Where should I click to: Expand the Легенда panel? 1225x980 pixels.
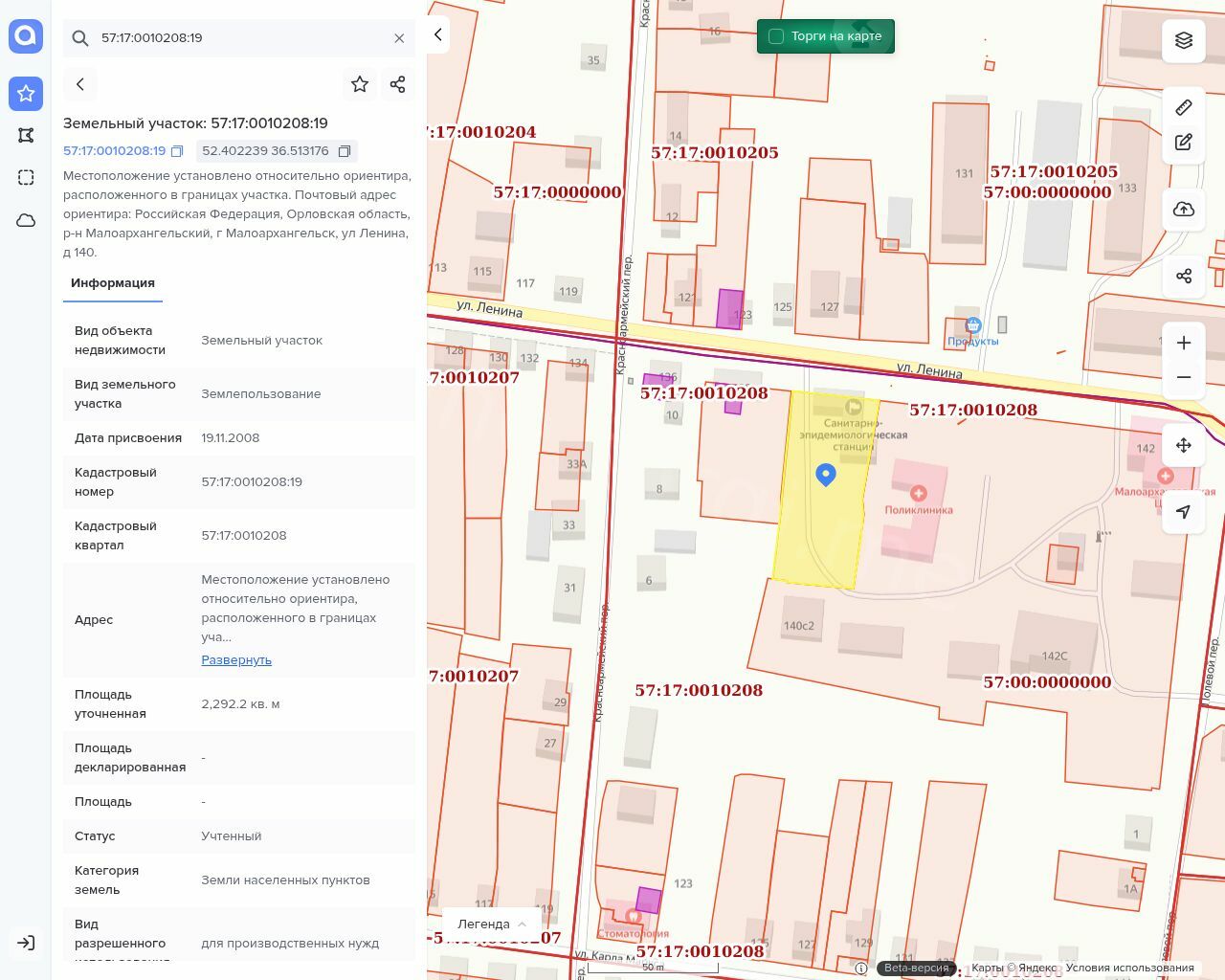point(492,924)
